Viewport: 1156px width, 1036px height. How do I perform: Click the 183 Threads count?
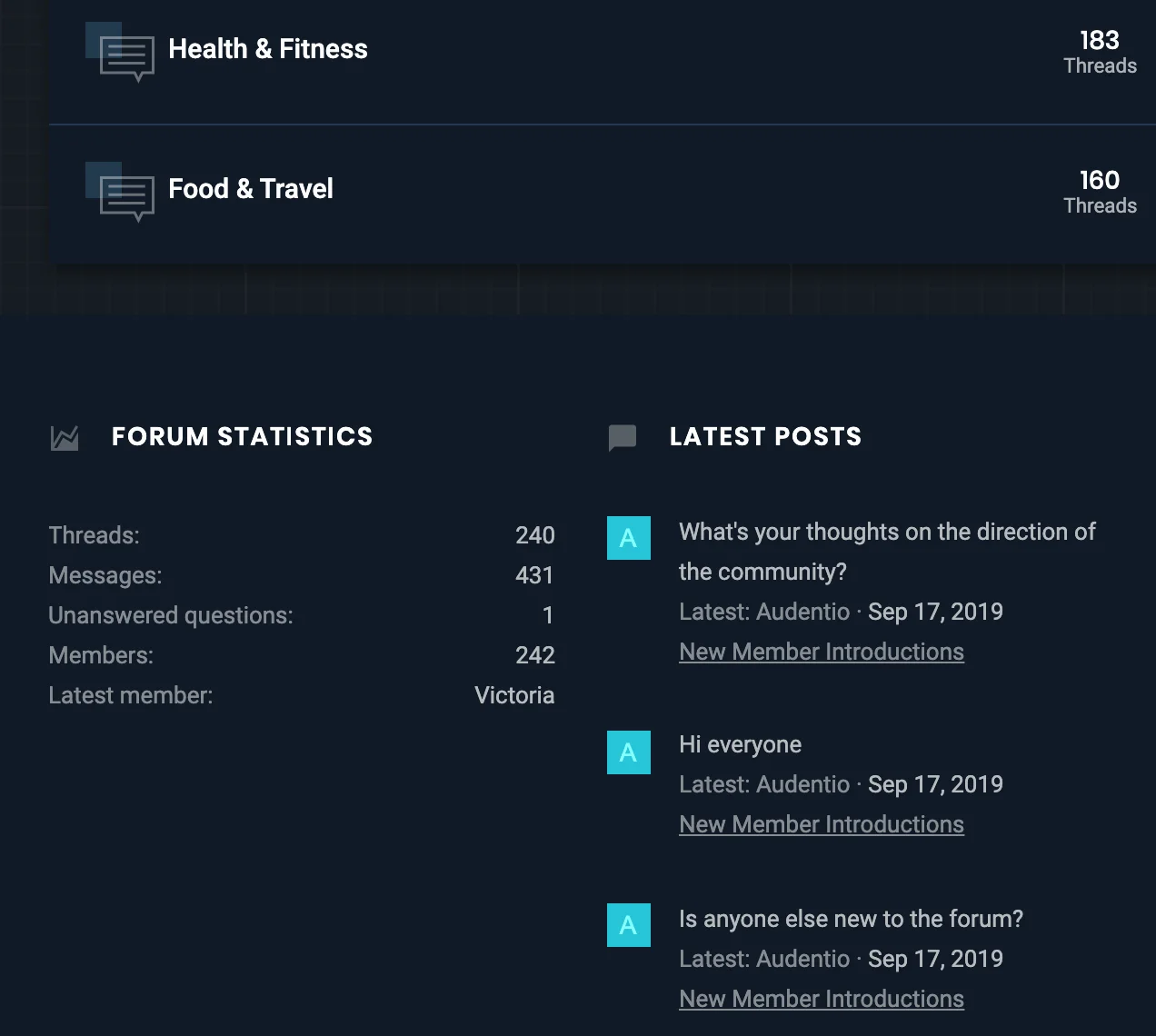pyautogui.click(x=1100, y=51)
